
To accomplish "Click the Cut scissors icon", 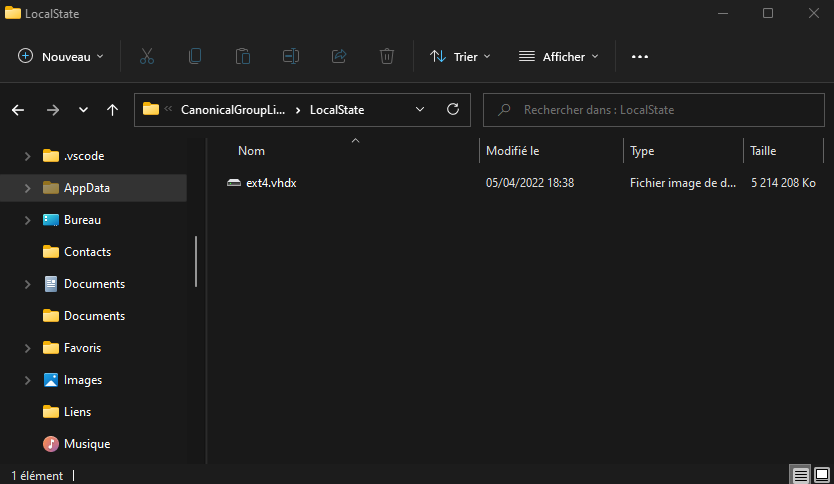I will coord(147,56).
